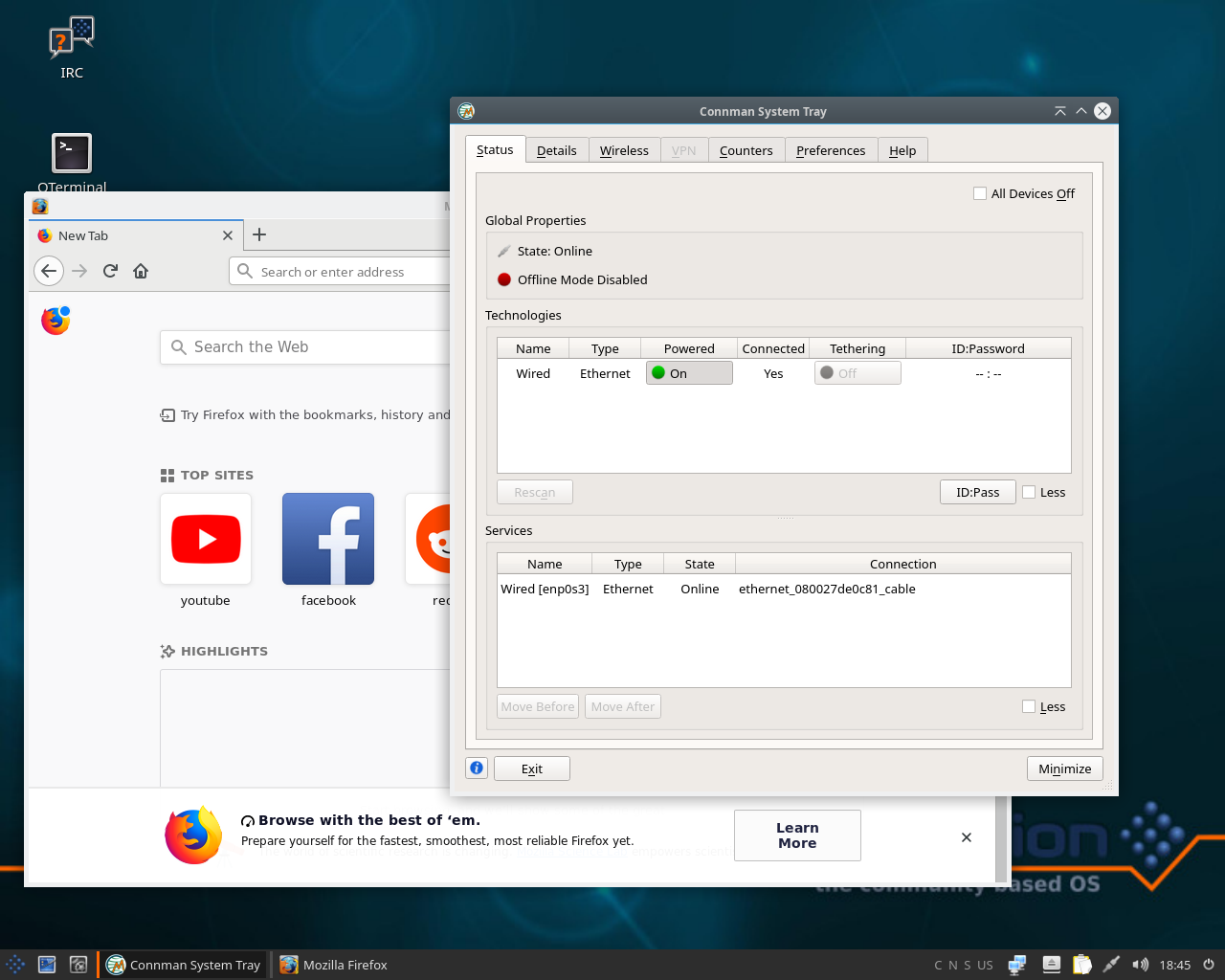Click the network tray icon
This screenshot has height=980, width=1225.
tap(1017, 965)
